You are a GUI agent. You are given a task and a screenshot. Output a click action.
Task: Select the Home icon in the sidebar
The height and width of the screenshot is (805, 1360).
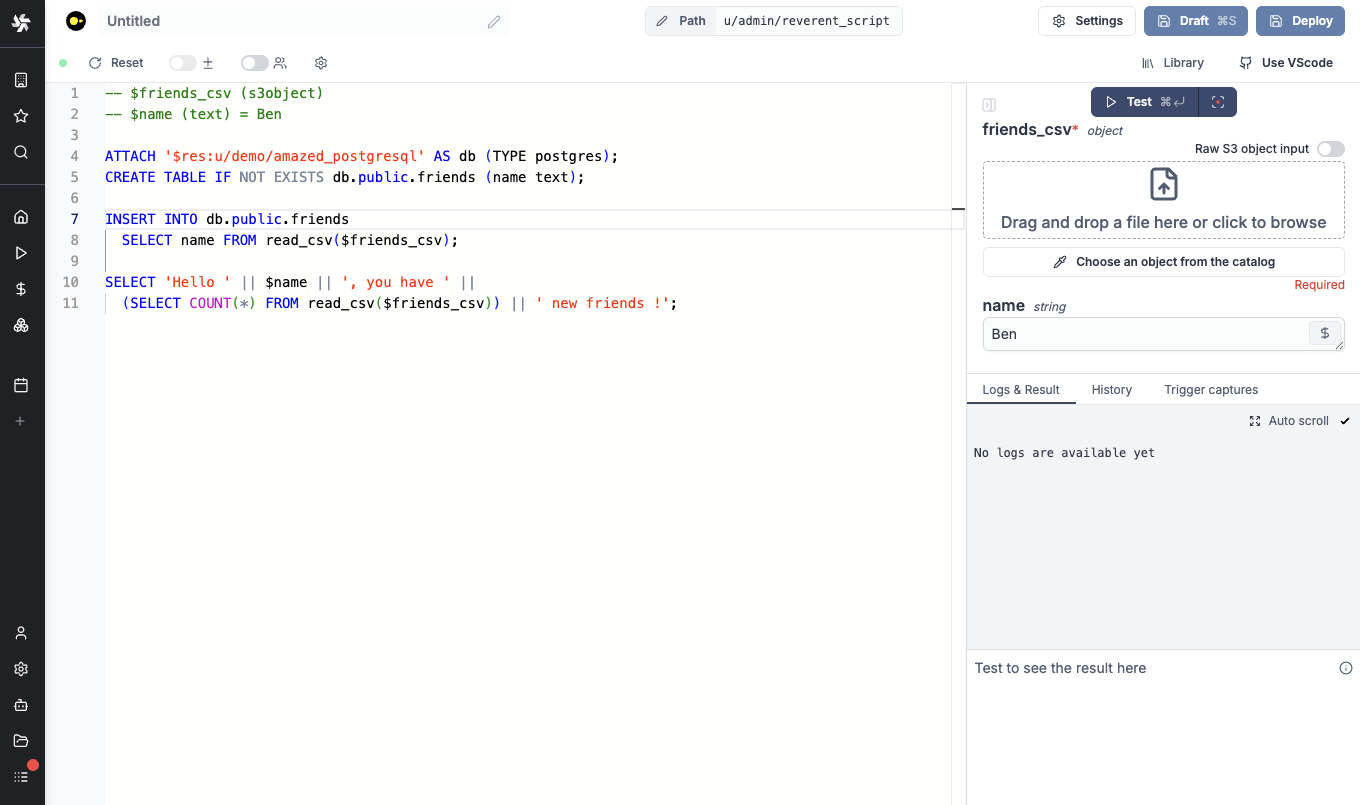[21, 216]
